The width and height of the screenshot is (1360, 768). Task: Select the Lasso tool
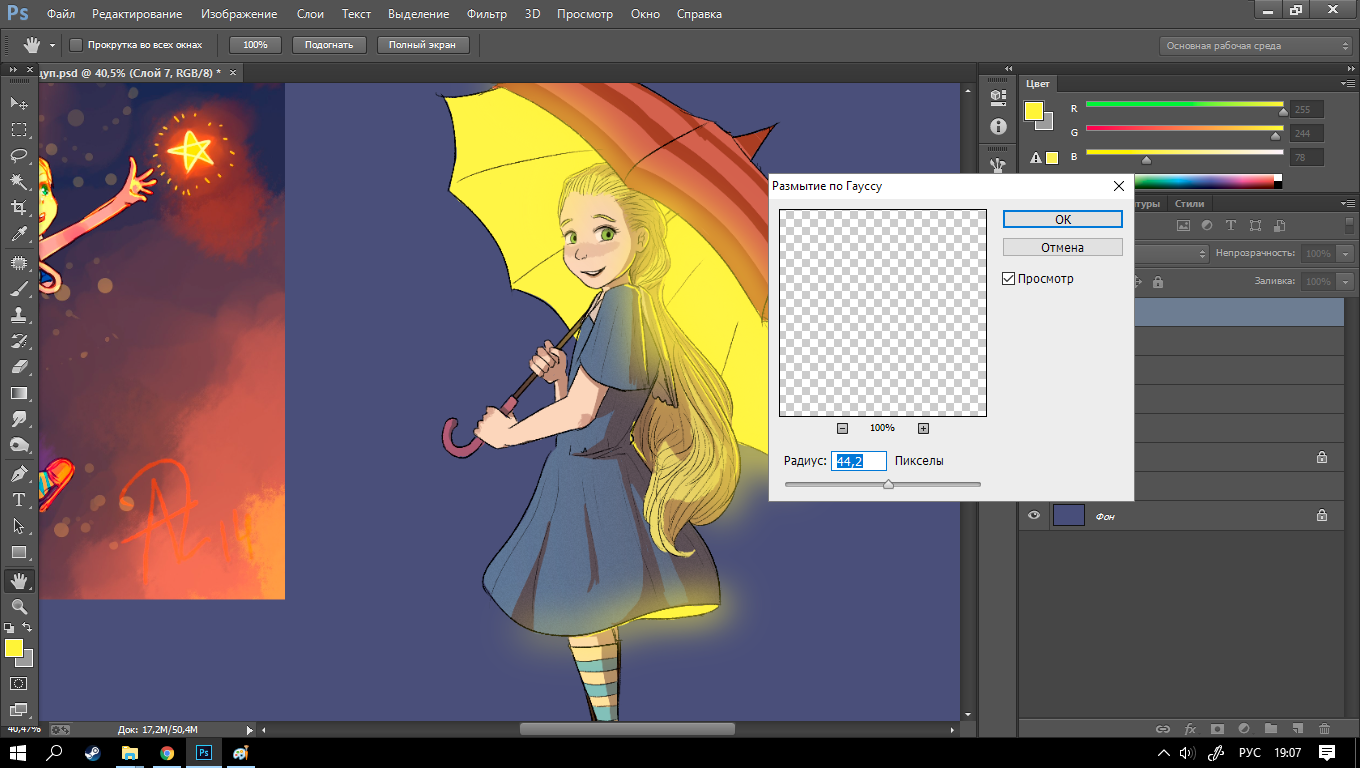(19, 155)
